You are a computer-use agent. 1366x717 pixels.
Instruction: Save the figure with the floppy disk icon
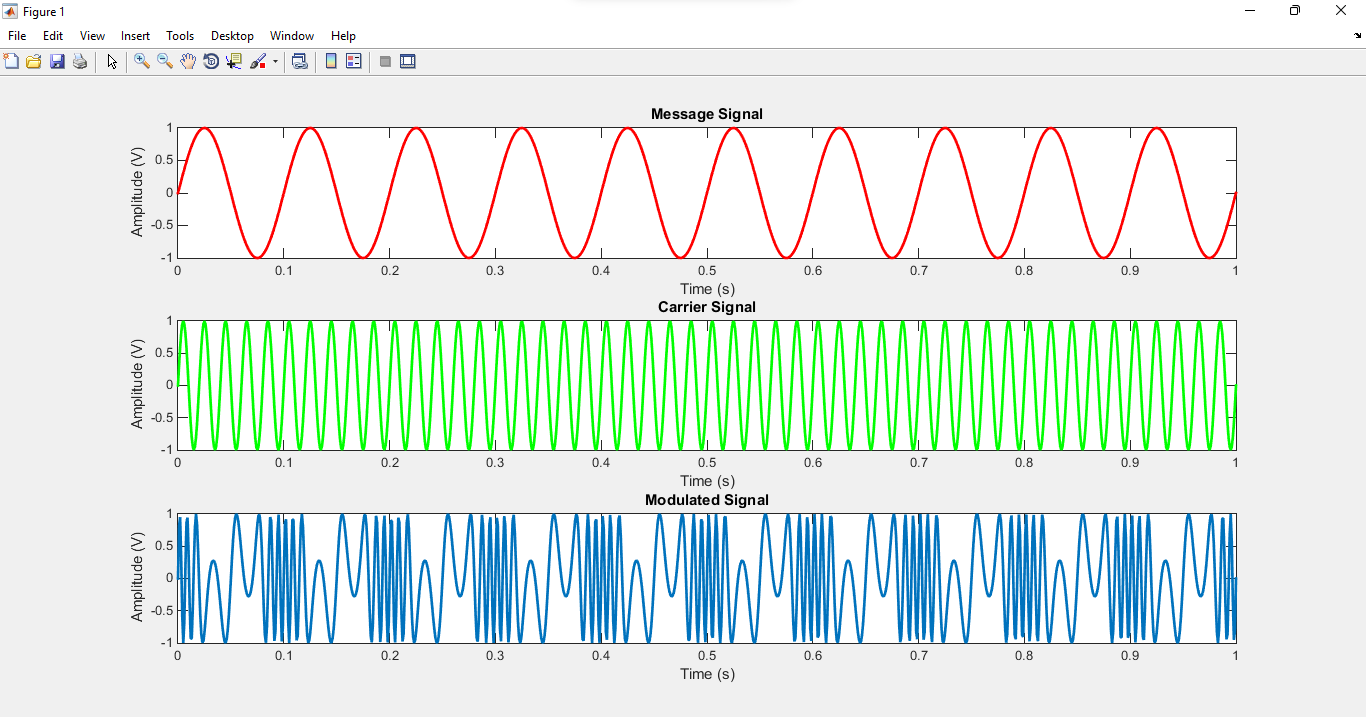click(x=57, y=62)
